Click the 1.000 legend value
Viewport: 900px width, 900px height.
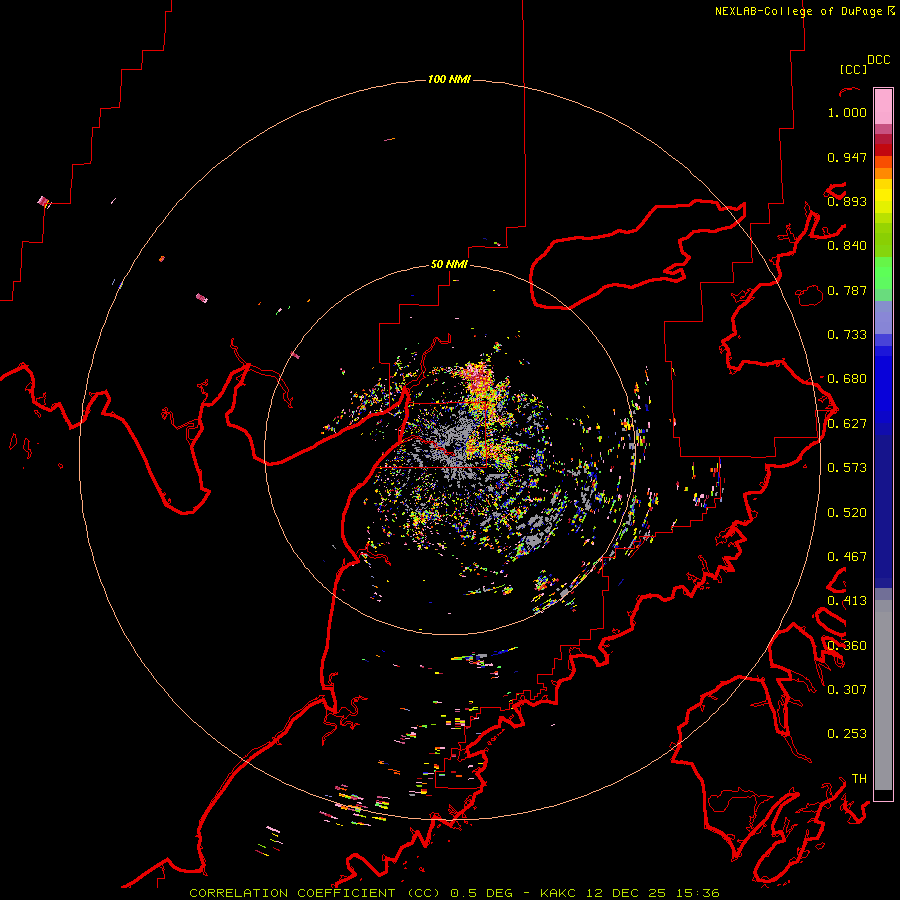point(847,112)
